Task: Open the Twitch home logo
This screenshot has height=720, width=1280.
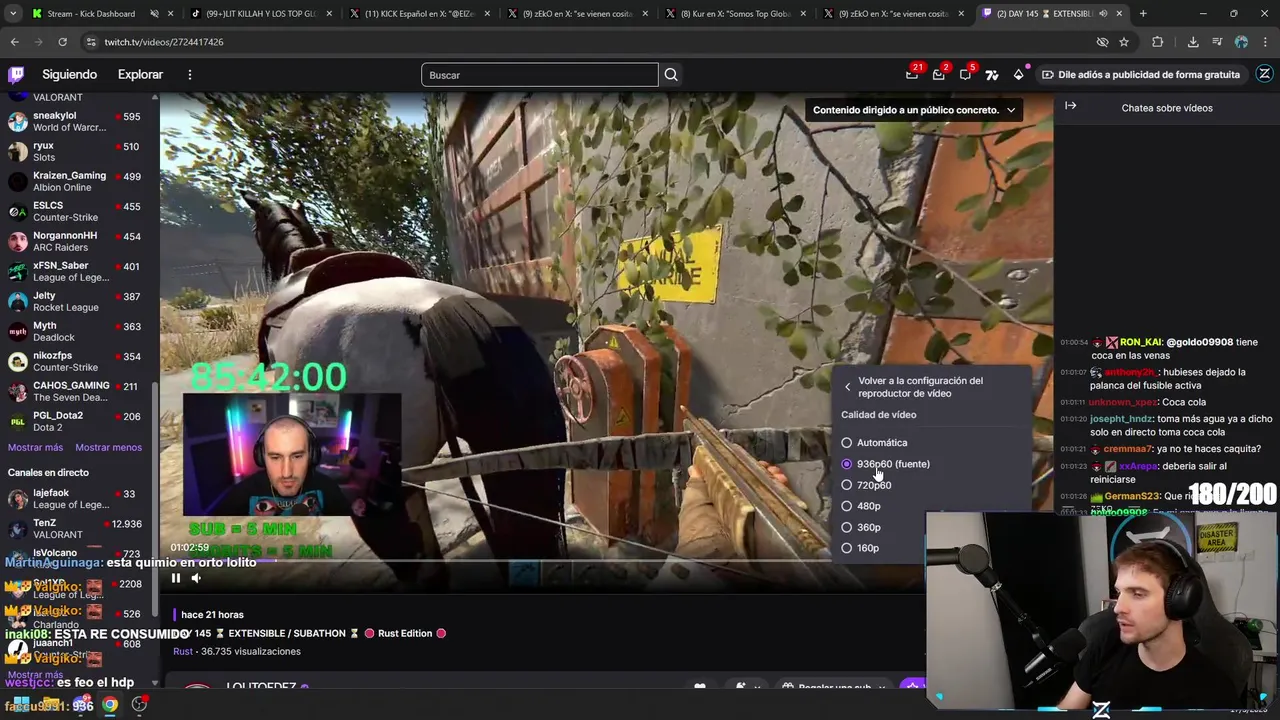Action: pos(16,75)
